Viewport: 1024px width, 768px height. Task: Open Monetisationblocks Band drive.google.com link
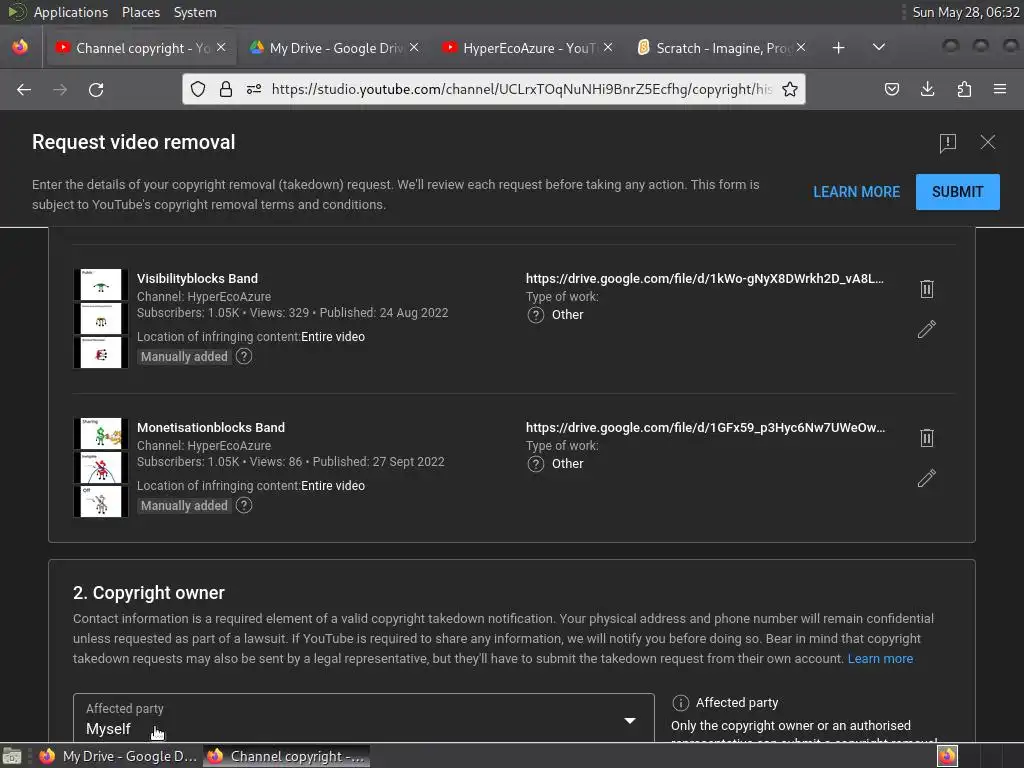tap(705, 428)
